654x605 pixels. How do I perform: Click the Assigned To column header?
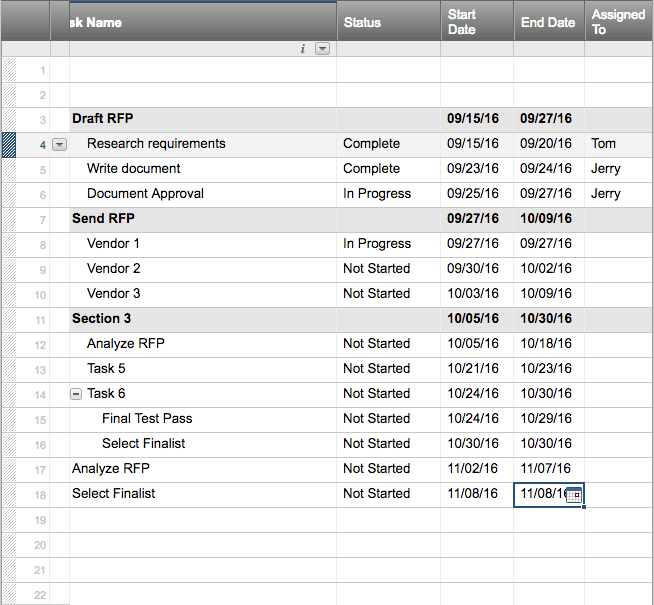[x=617, y=22]
